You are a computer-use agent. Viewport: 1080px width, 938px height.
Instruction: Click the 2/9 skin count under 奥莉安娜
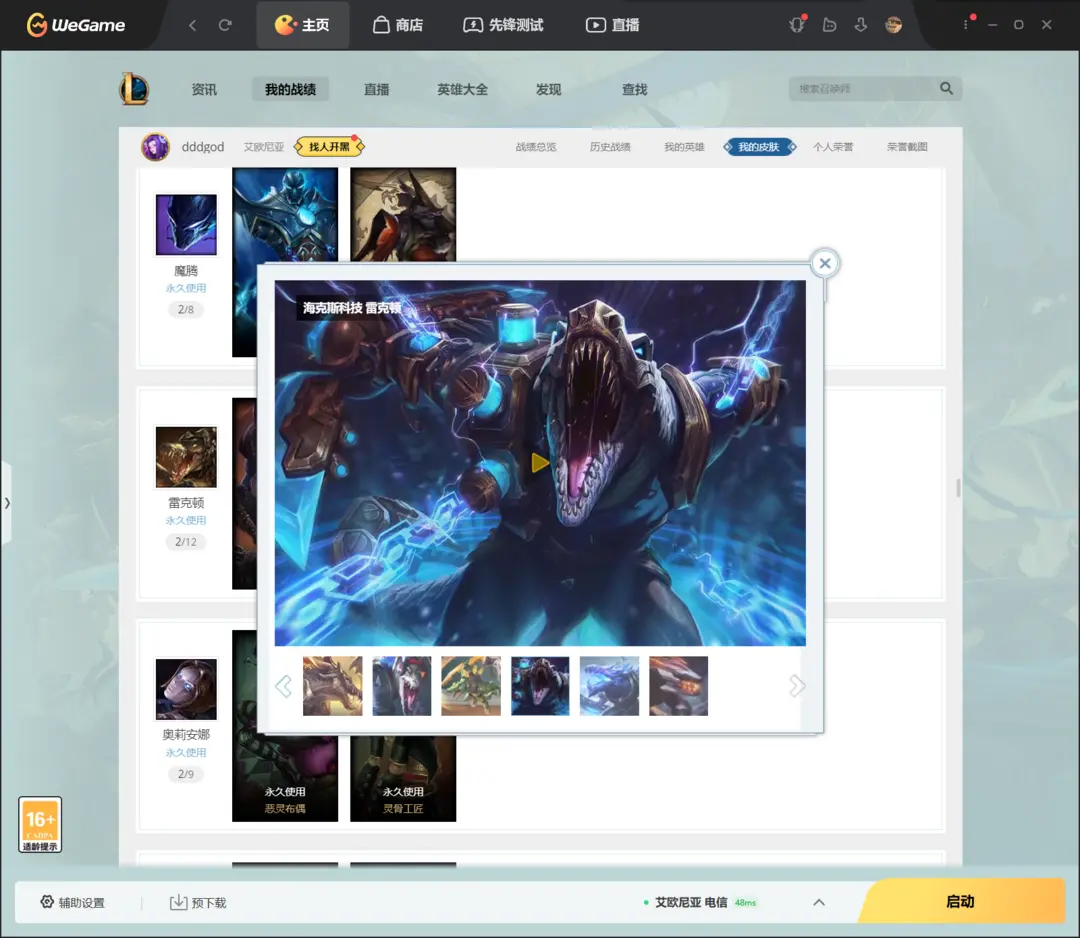coord(186,774)
